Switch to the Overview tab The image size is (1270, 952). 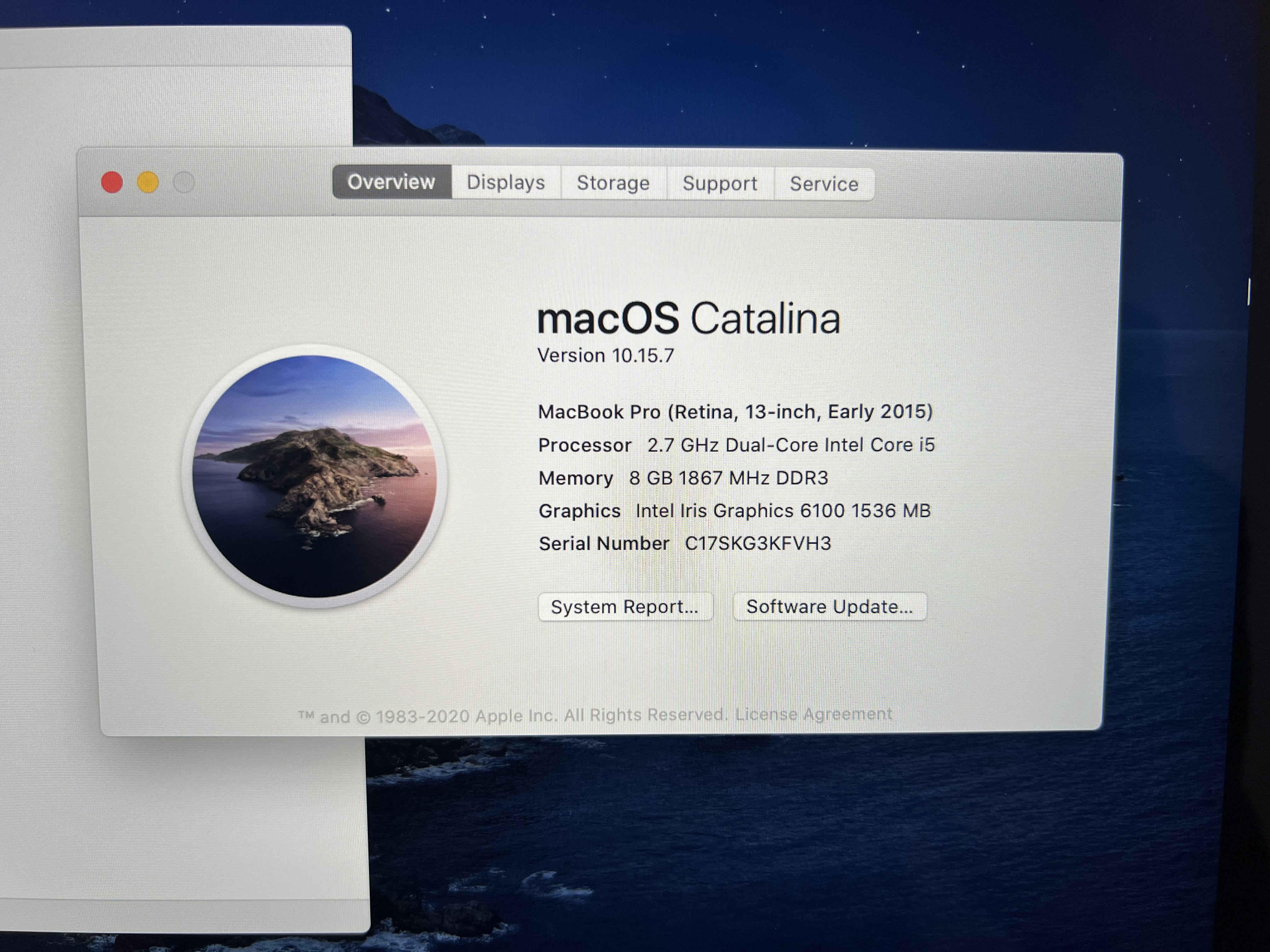pyautogui.click(x=392, y=182)
